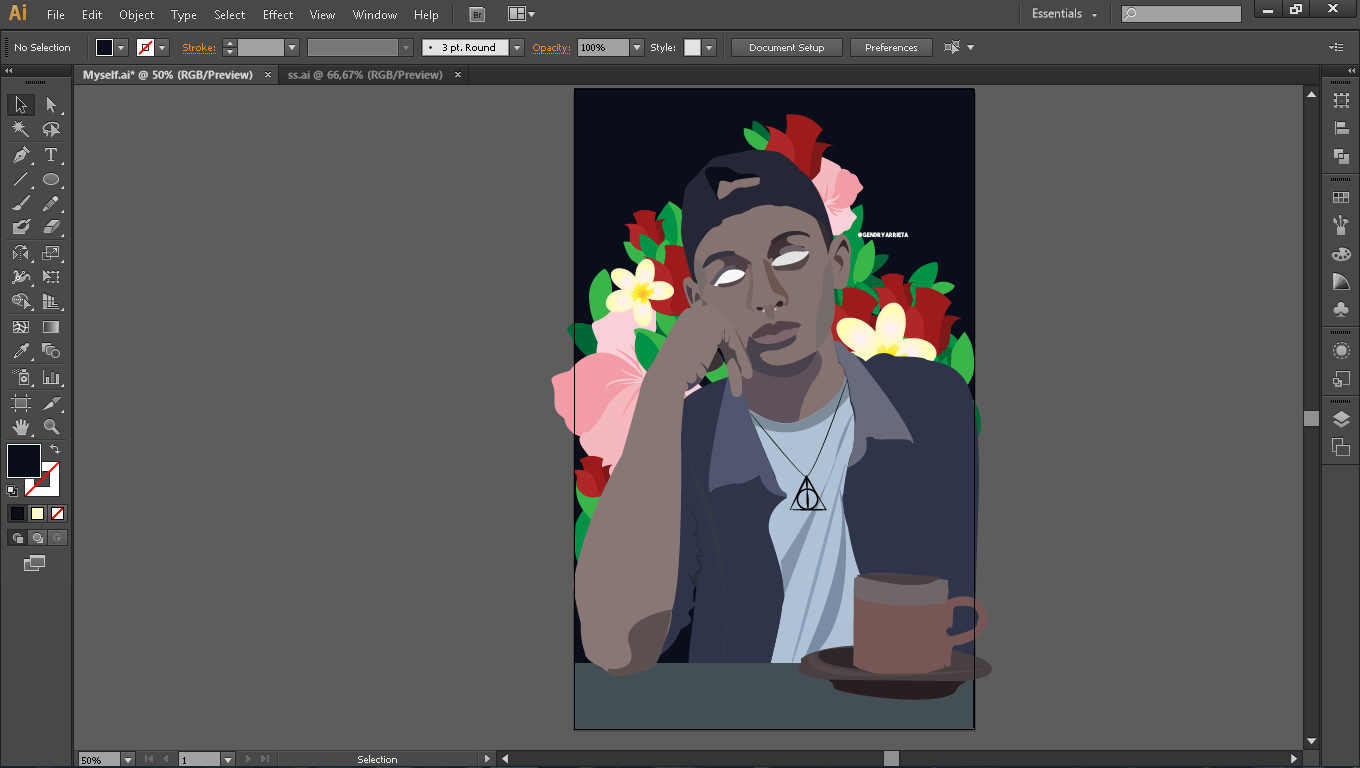Viewport: 1360px width, 768px height.
Task: Launch Adobe Bridge with Br button
Action: (x=478, y=14)
